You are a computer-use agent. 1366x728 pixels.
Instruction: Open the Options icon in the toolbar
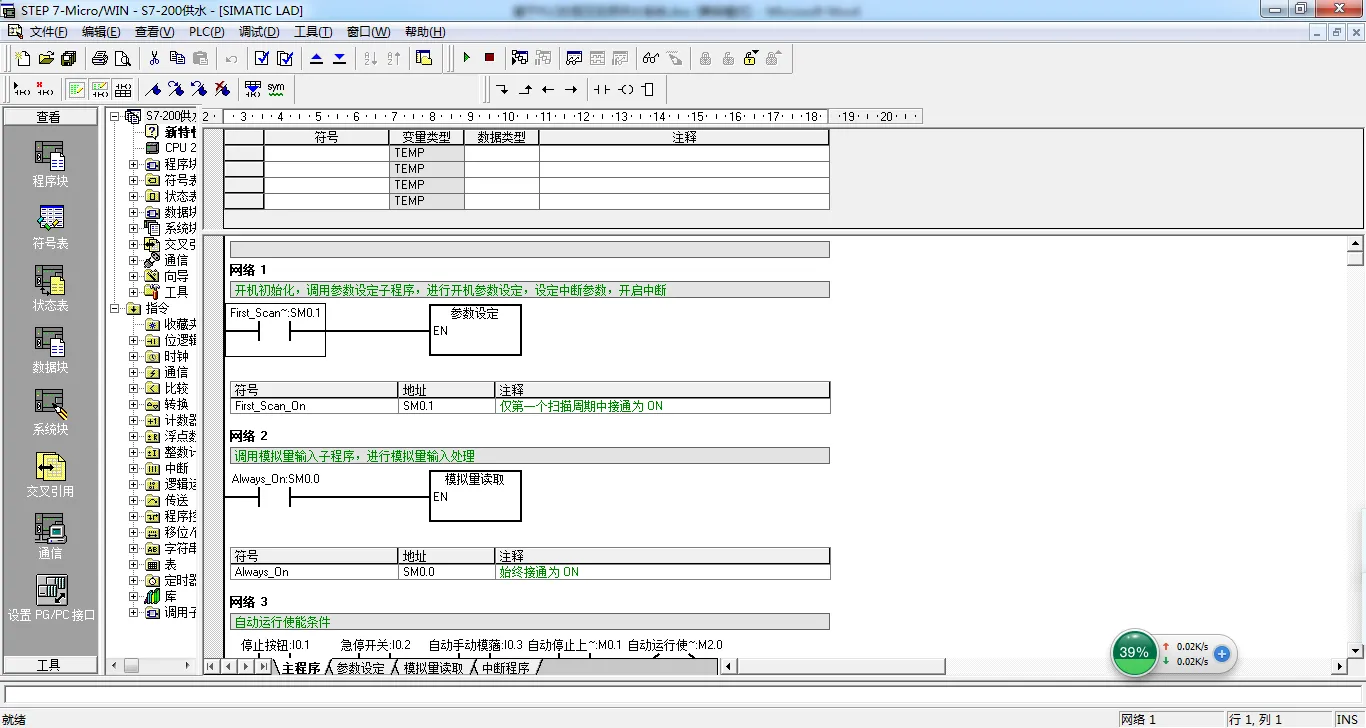click(424, 58)
